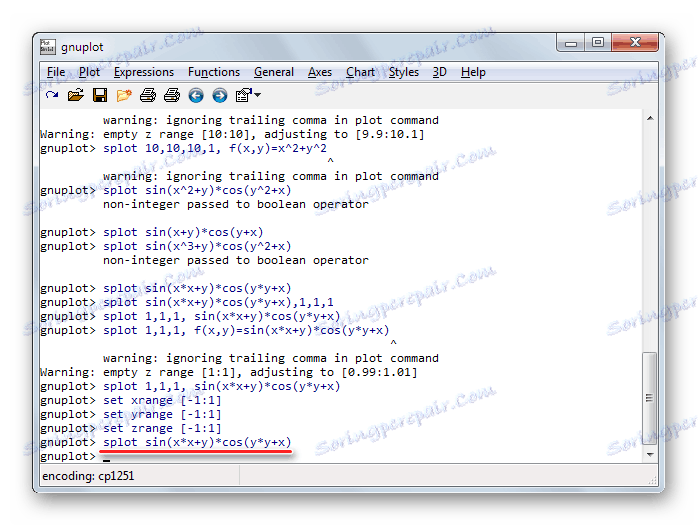Image resolution: width=698 pixels, height=526 pixels.
Task: Click the 'set yrange [-1:1]' line
Action: 162,414
